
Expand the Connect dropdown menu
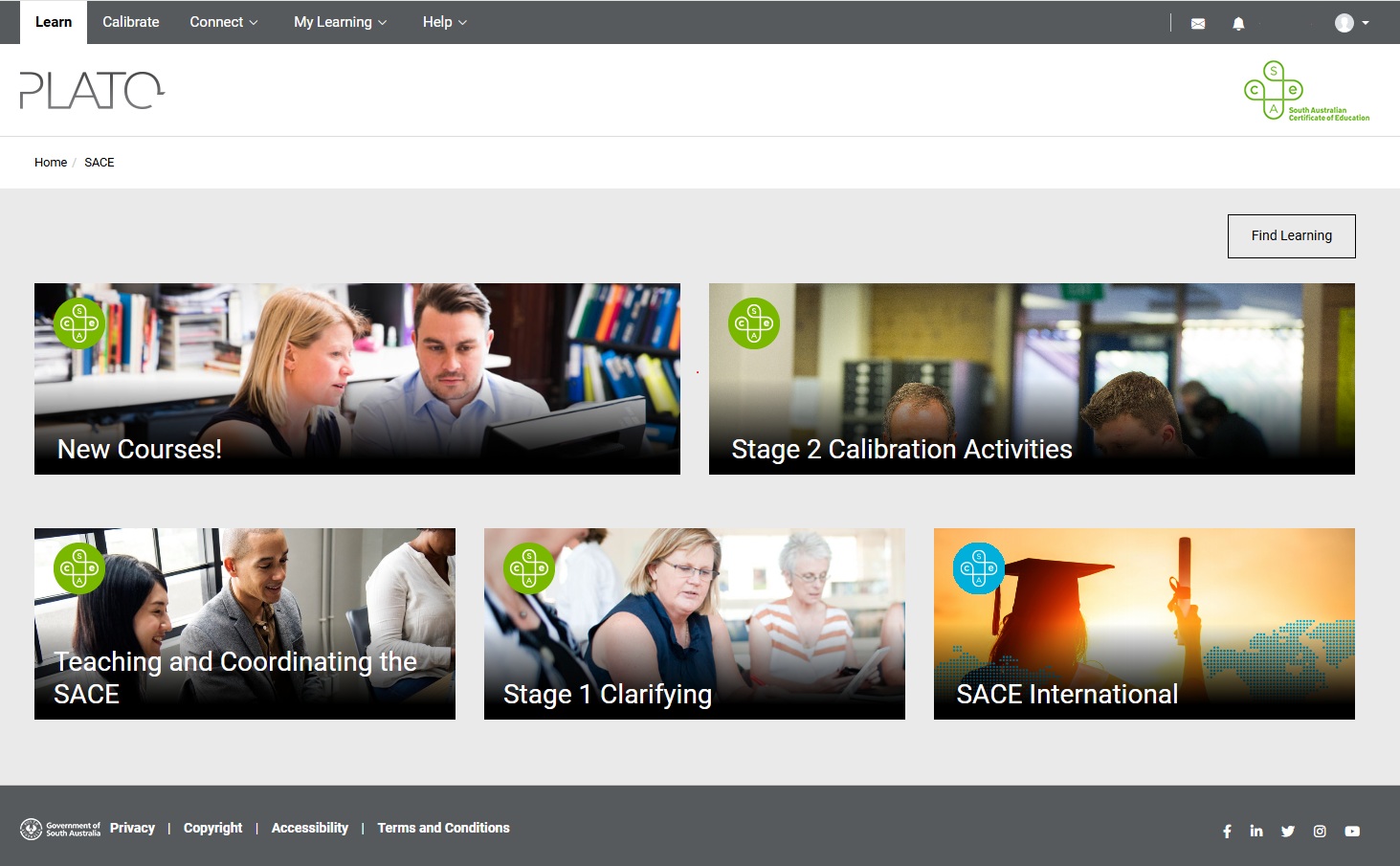[x=223, y=22]
